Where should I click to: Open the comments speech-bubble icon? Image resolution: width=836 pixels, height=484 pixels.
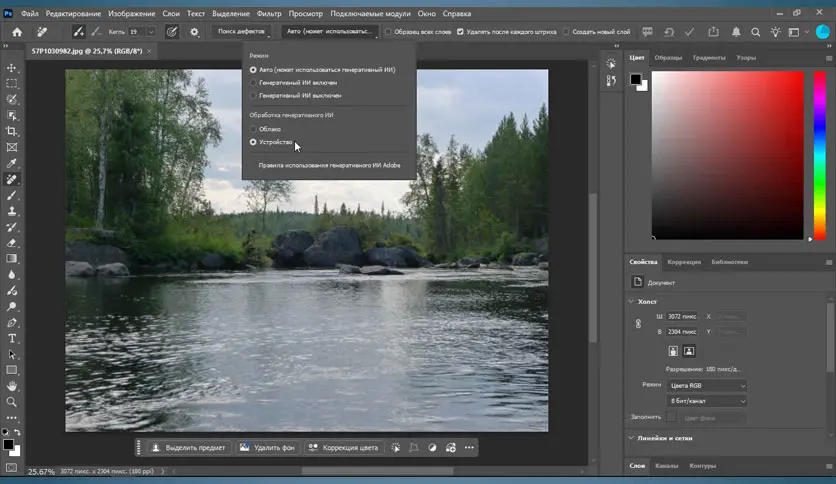(x=647, y=32)
